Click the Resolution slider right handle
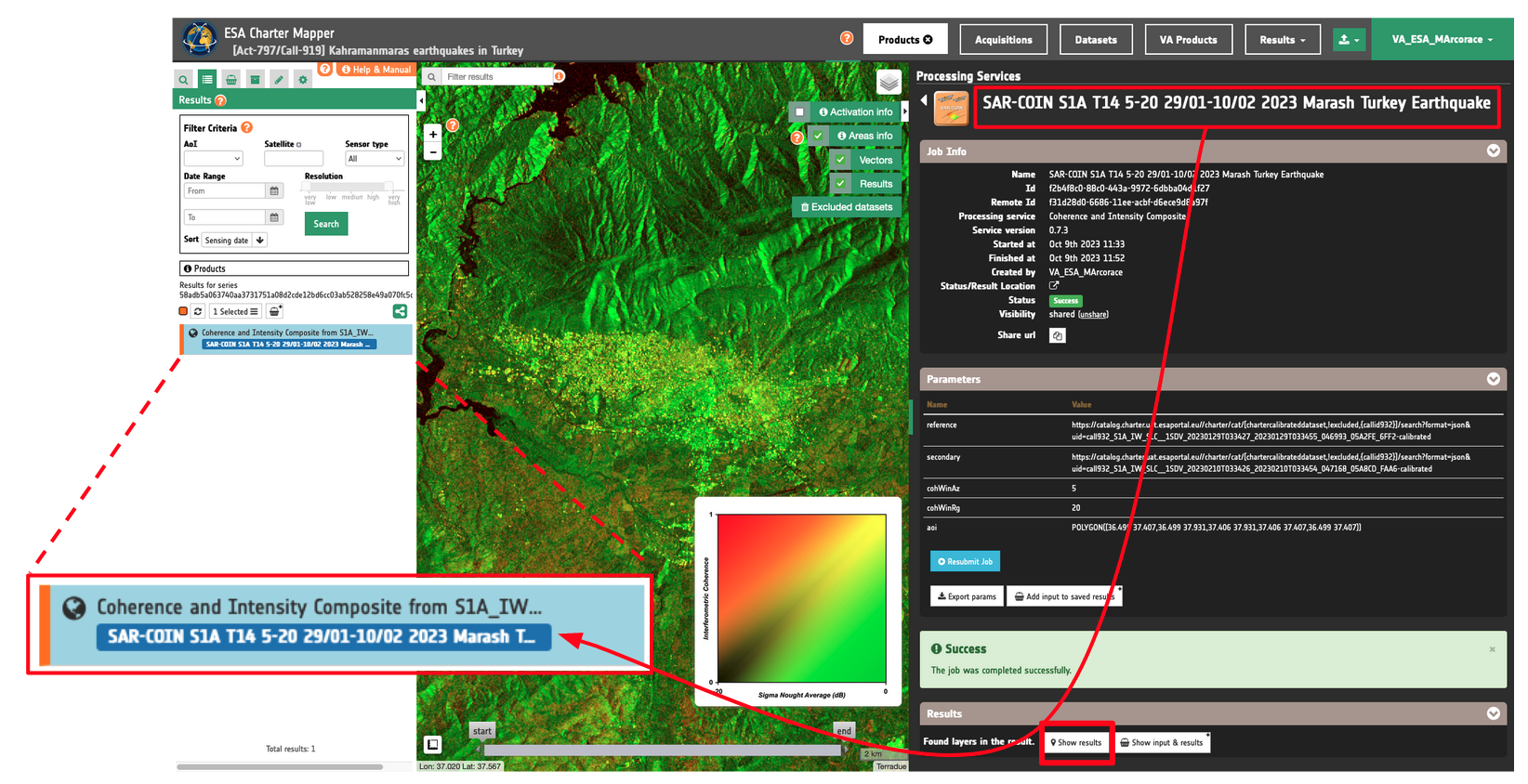1528x784 pixels. (389, 187)
